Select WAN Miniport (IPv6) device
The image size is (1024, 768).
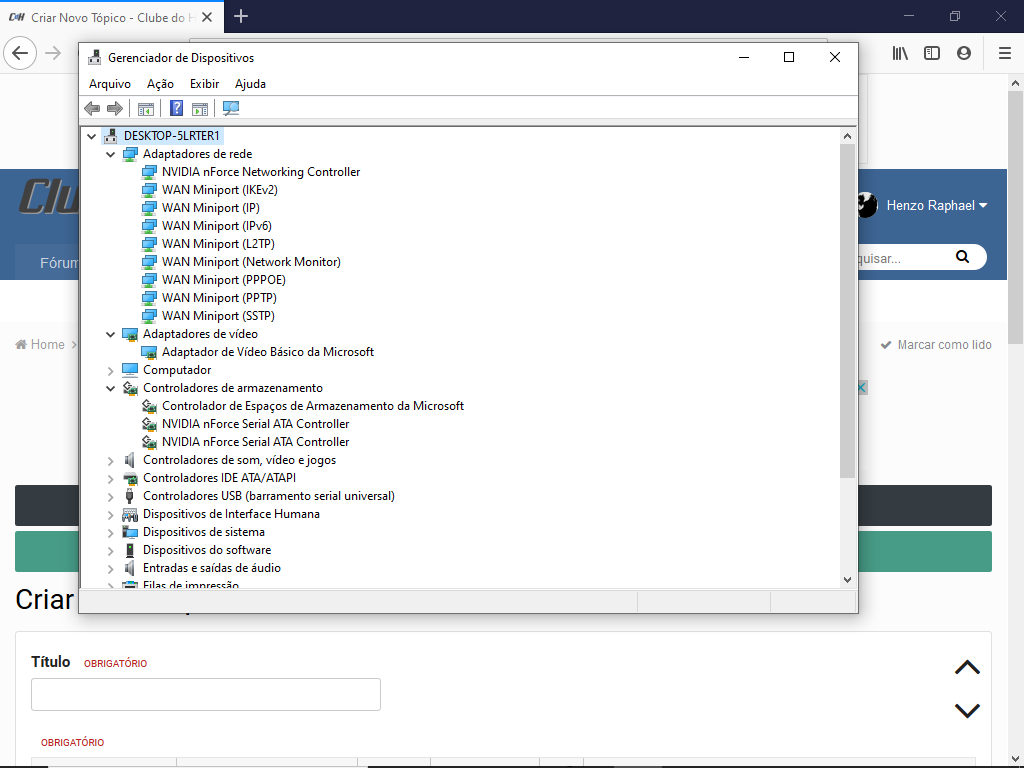(216, 226)
